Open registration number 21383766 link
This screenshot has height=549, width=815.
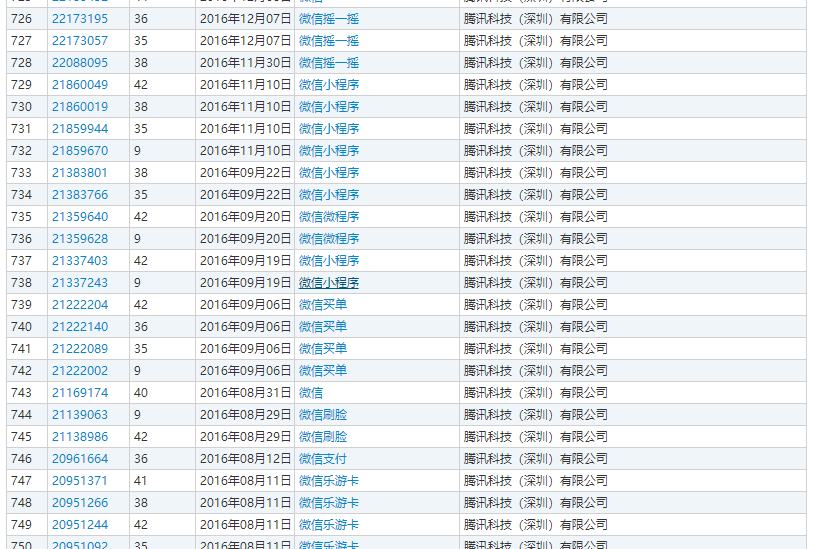pos(80,195)
